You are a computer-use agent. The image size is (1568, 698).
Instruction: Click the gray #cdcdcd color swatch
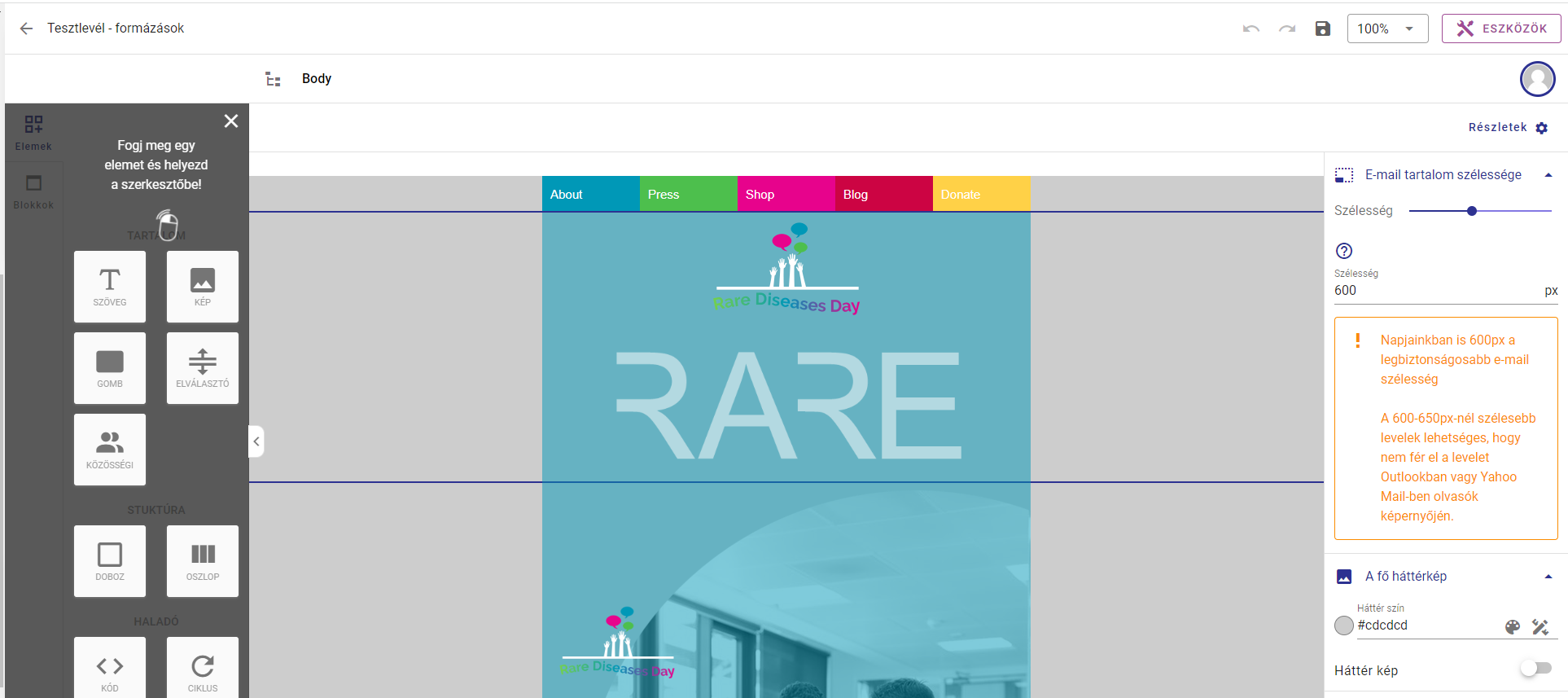[1344, 626]
